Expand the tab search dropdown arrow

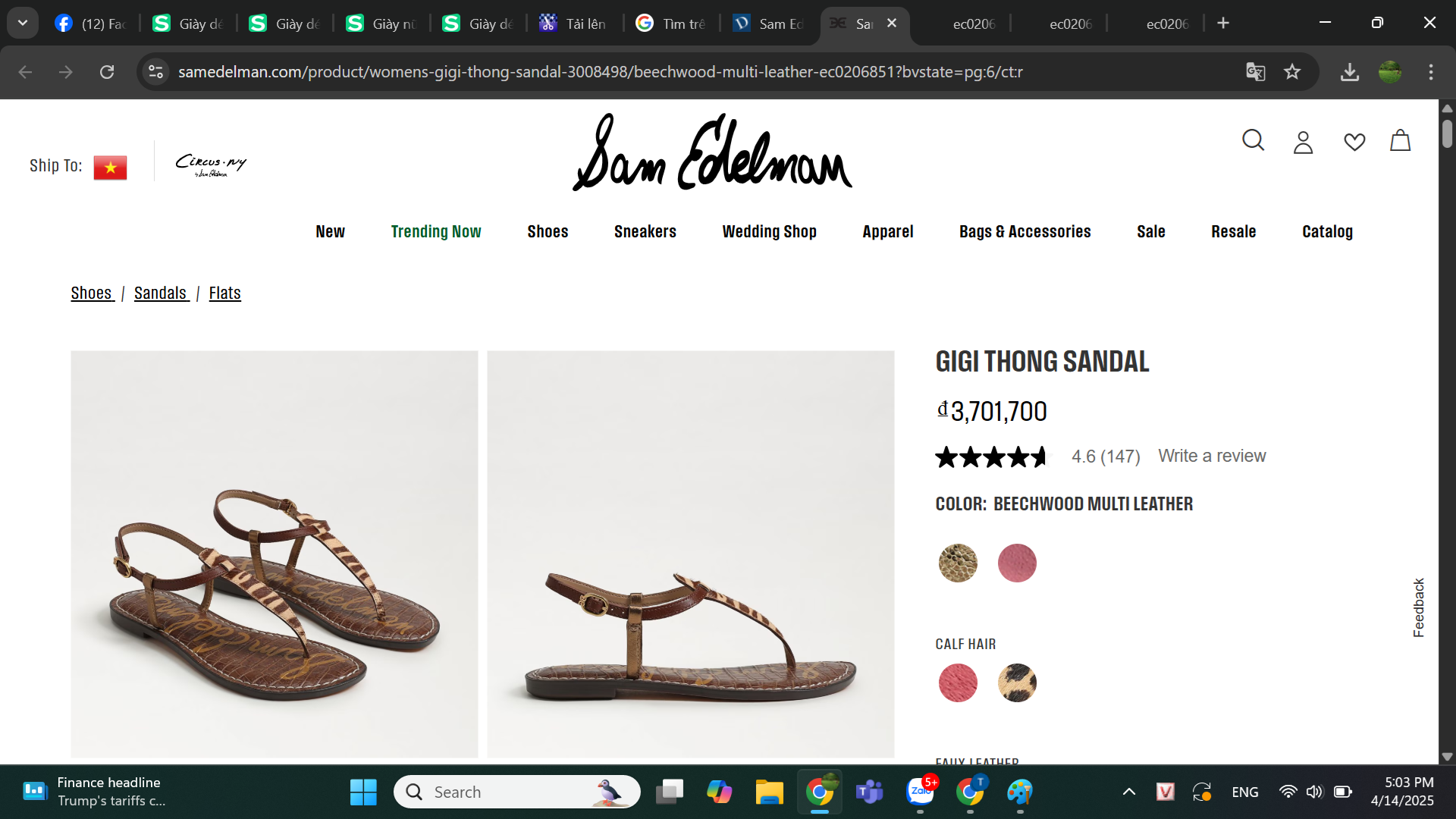tap(23, 23)
